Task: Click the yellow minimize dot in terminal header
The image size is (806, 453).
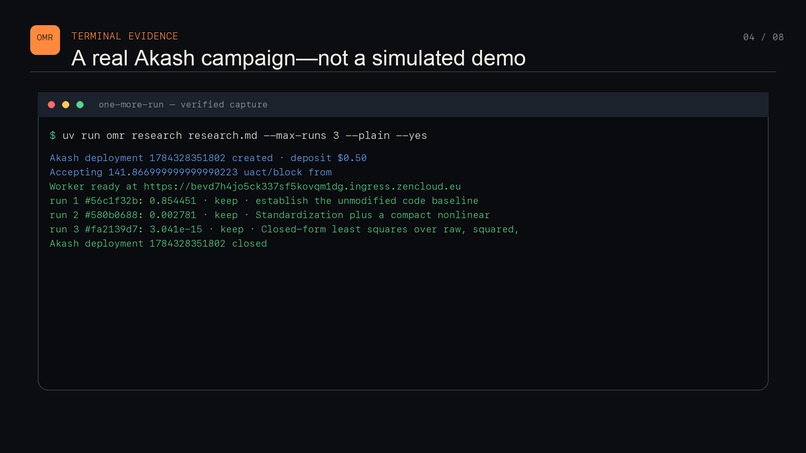Action: pos(66,104)
